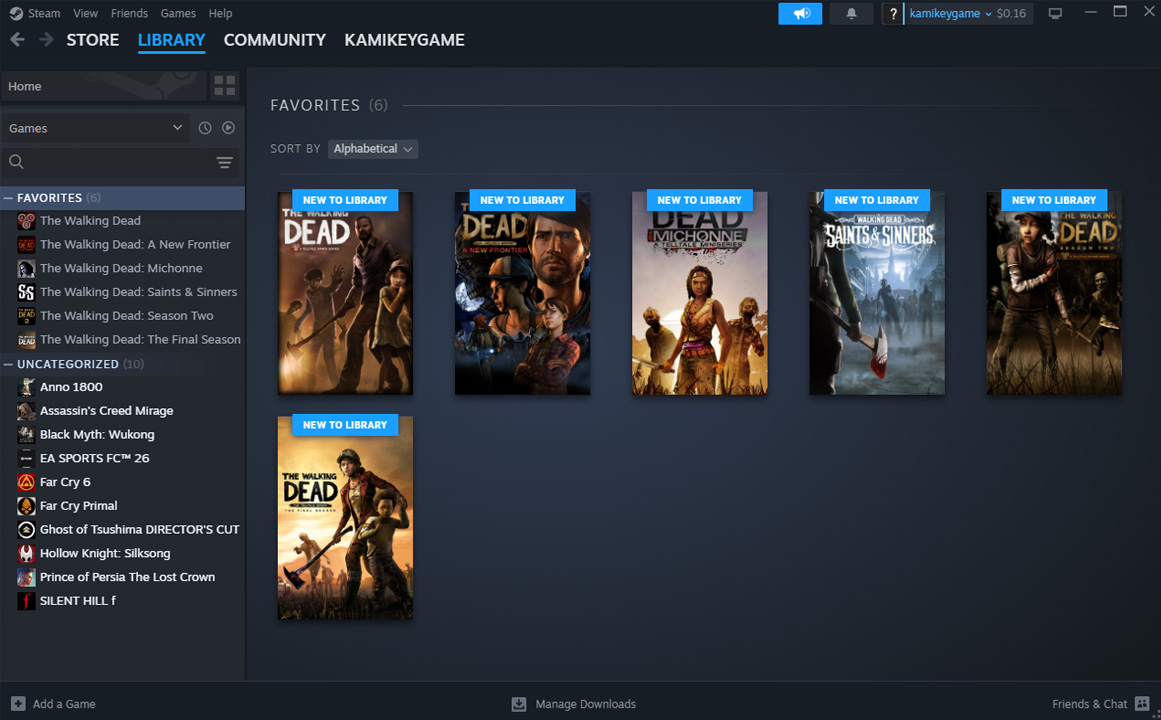Collapse the Favorites category
Viewport: 1161px width, 720px height.
click(x=9, y=198)
